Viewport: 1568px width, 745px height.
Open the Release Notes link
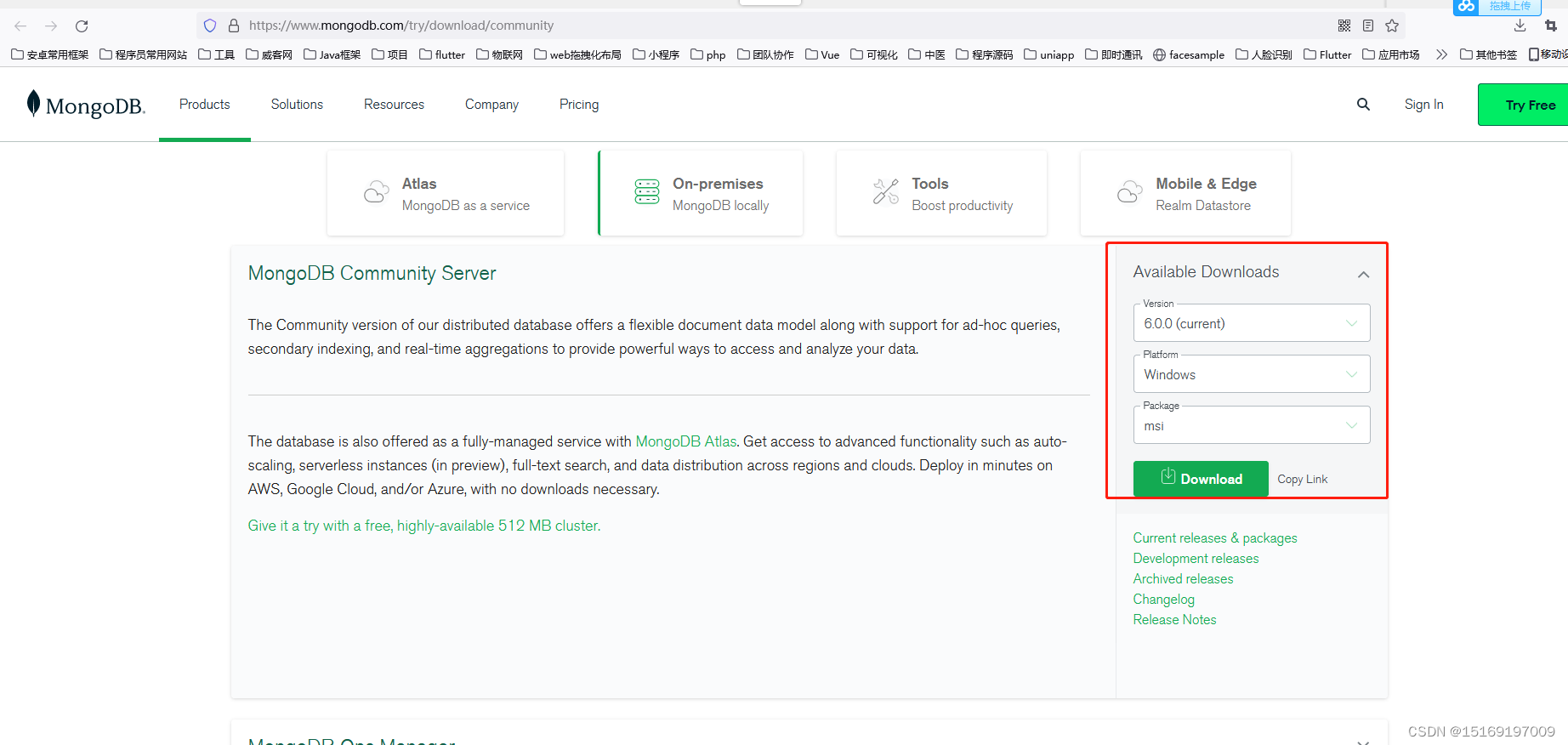coord(1174,619)
